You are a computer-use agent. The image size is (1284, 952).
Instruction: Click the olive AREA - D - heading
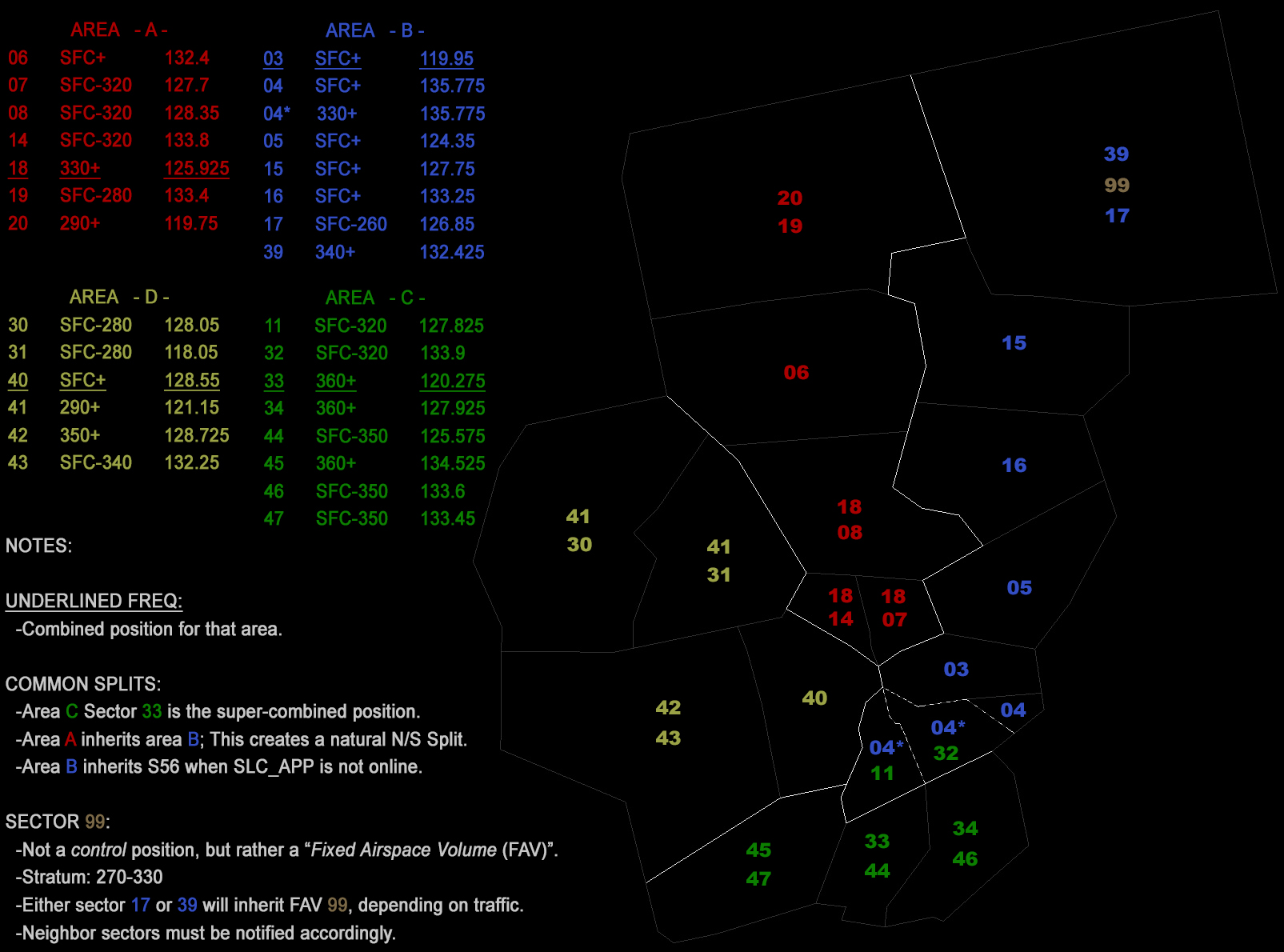click(118, 298)
